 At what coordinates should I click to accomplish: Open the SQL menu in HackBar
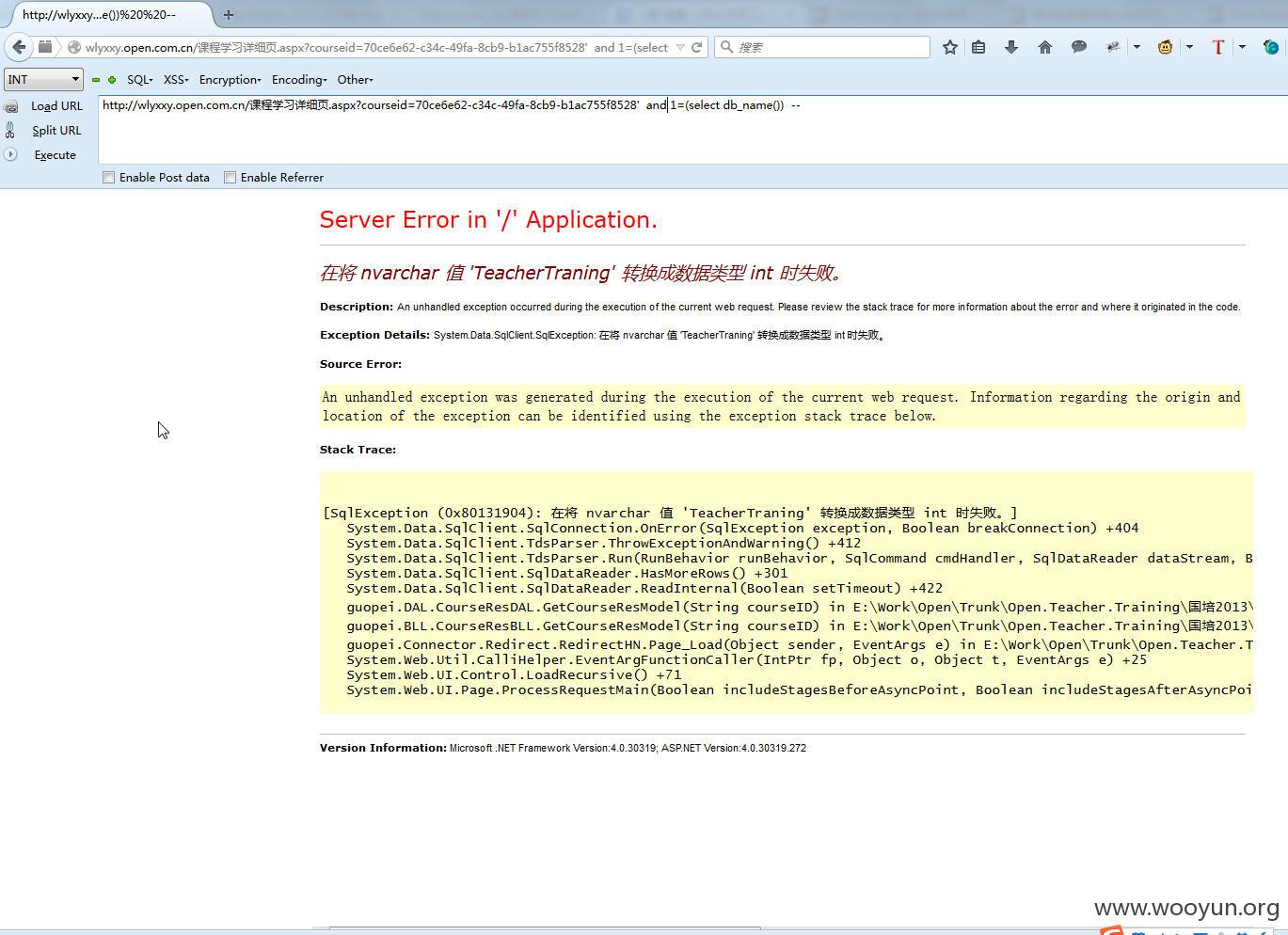pyautogui.click(x=139, y=80)
